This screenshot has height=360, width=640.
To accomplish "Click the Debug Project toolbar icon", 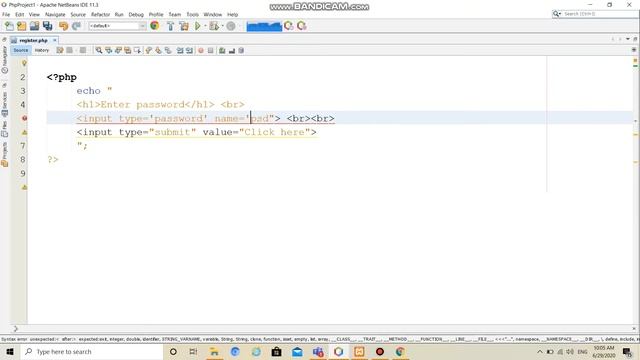I will pos(213,26).
